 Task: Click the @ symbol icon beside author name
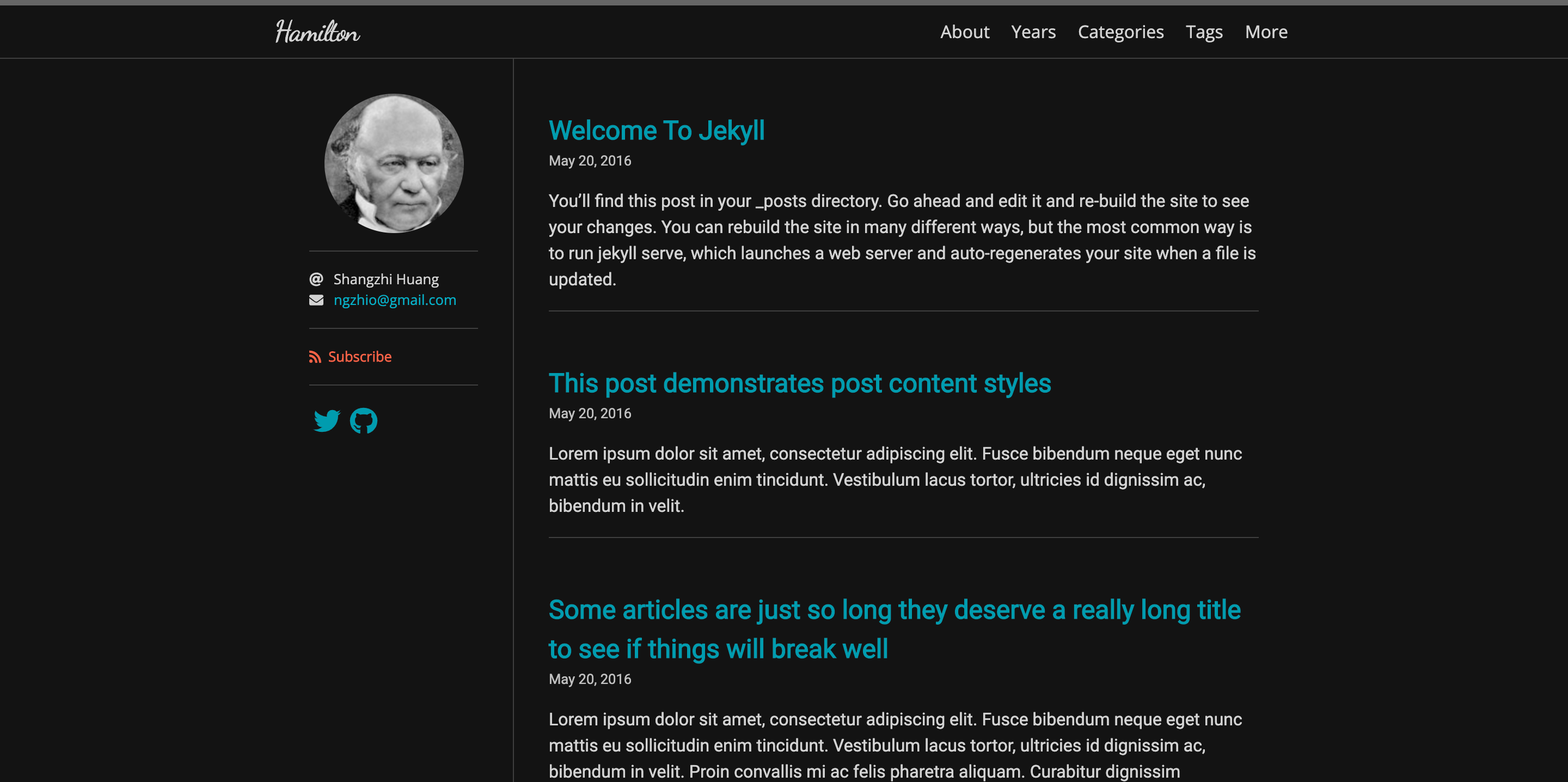pyautogui.click(x=316, y=279)
